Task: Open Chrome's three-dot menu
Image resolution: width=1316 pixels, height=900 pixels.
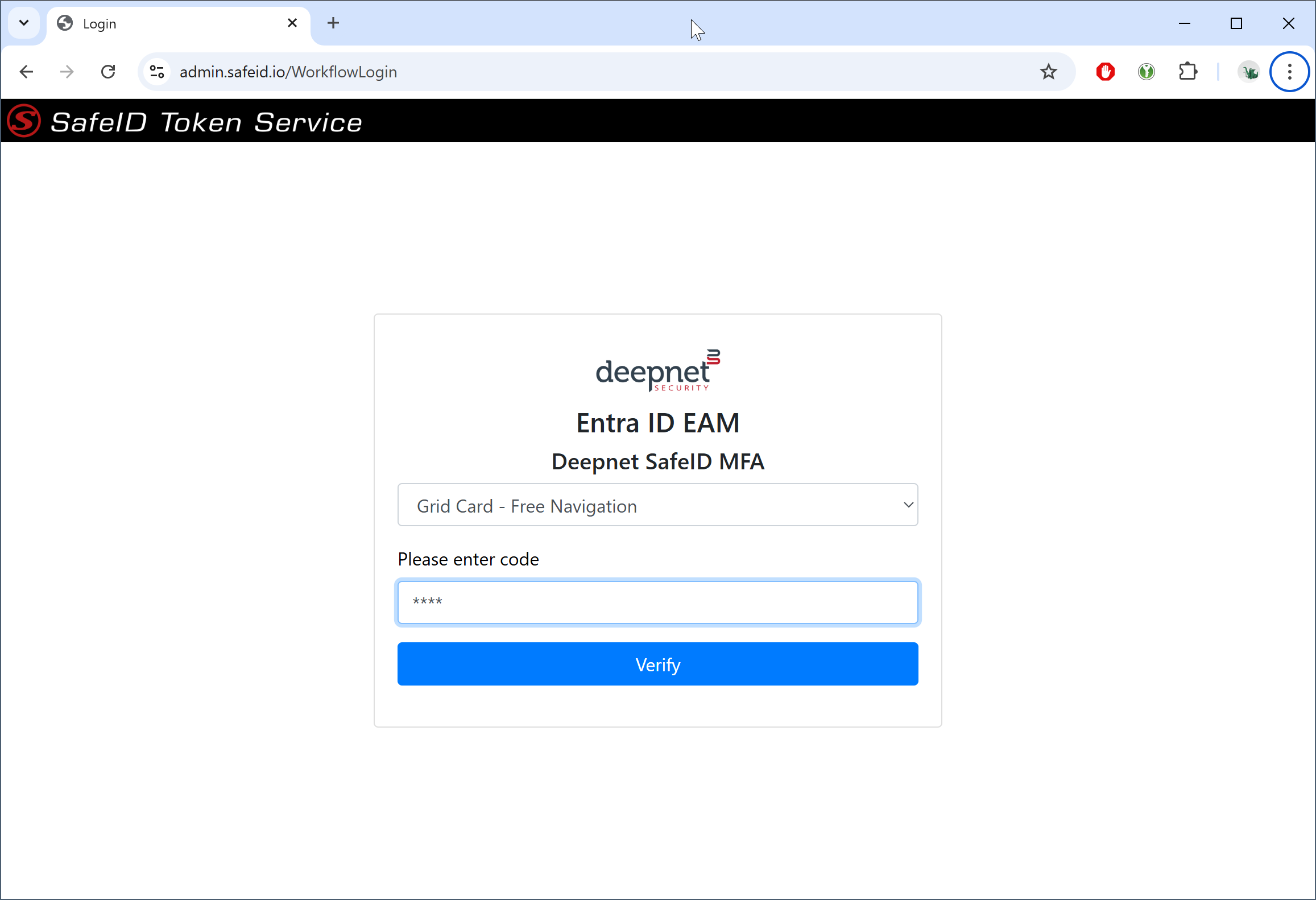Action: tap(1289, 72)
